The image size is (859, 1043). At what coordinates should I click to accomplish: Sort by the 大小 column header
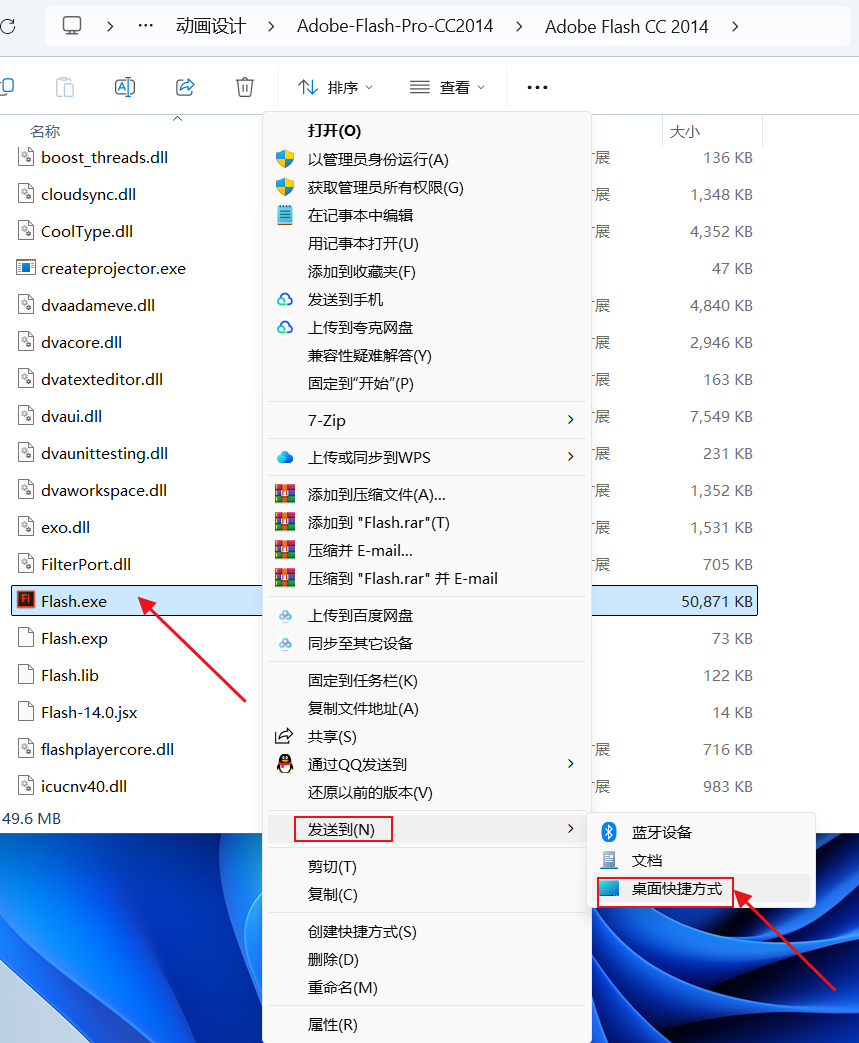[685, 132]
